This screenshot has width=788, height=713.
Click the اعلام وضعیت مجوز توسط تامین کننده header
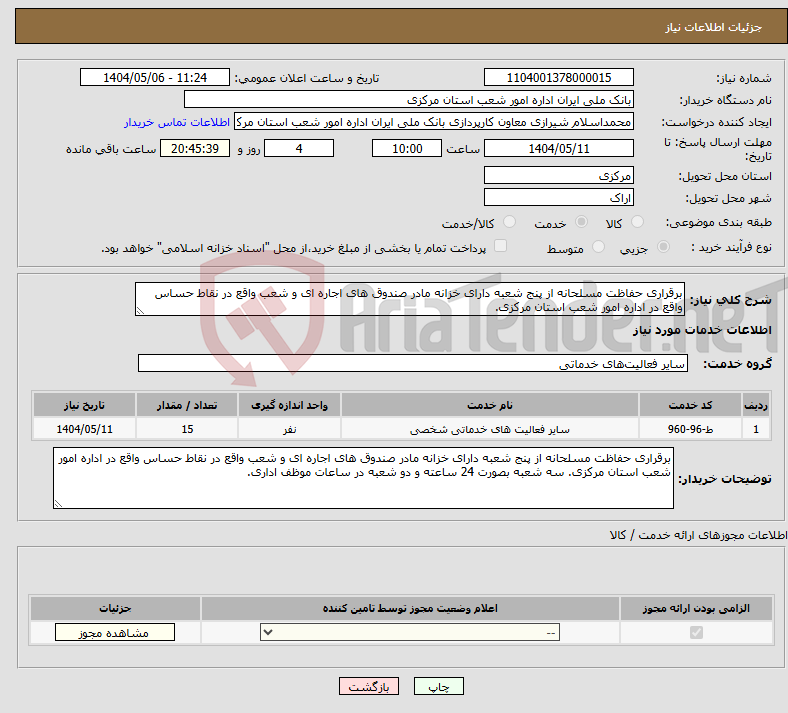click(410, 608)
